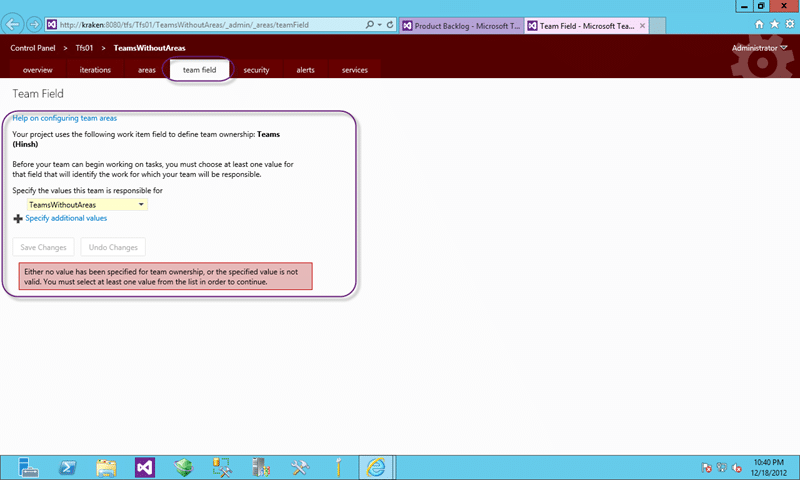Screen dimensions: 800x480
Task: Open the browser Tools gear icon
Action: [x=790, y=24]
